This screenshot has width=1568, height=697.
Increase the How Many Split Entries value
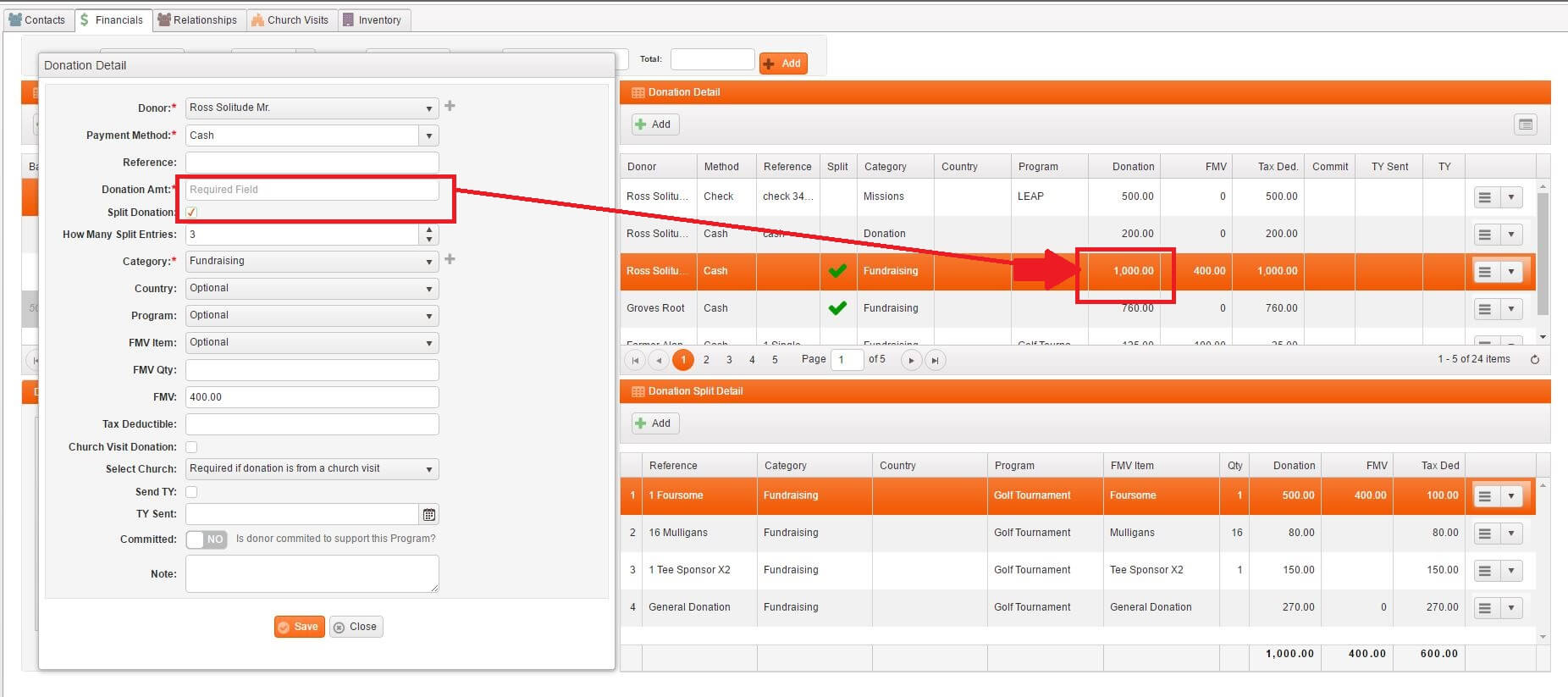[429, 230]
